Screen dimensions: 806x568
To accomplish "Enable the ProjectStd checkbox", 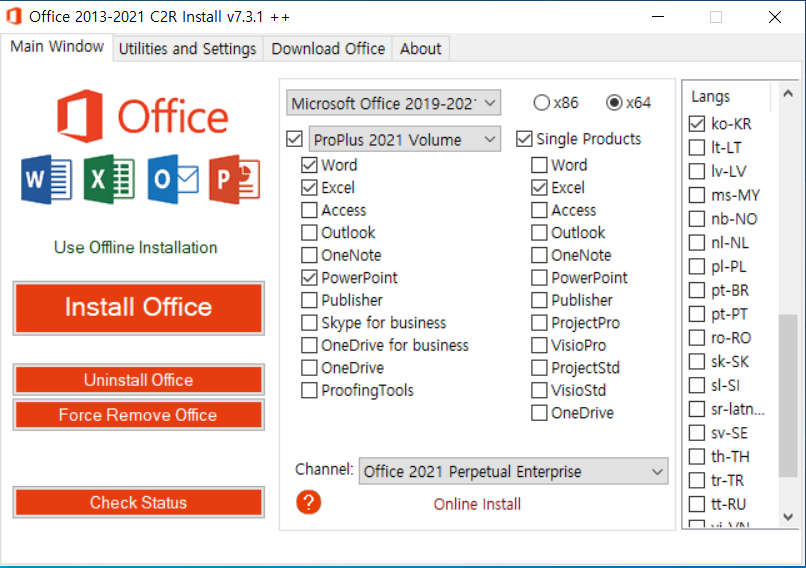I will [x=539, y=368].
